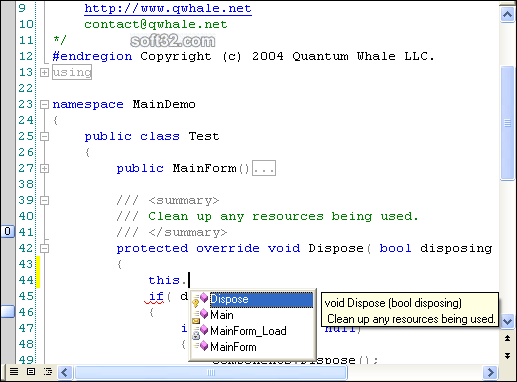Click the 'protected' keyword on line 42
This screenshot has width=517, height=382.
(x=152, y=249)
